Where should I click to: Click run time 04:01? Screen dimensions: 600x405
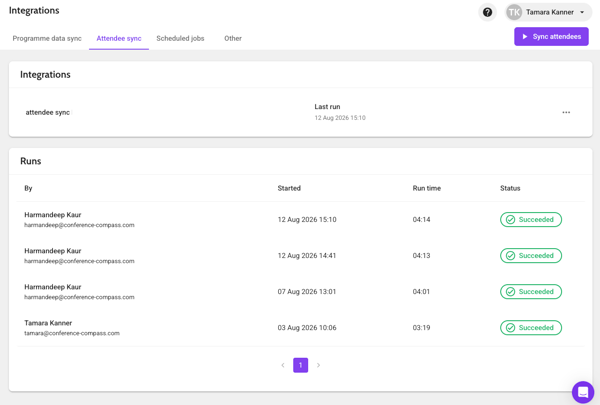[x=421, y=291]
